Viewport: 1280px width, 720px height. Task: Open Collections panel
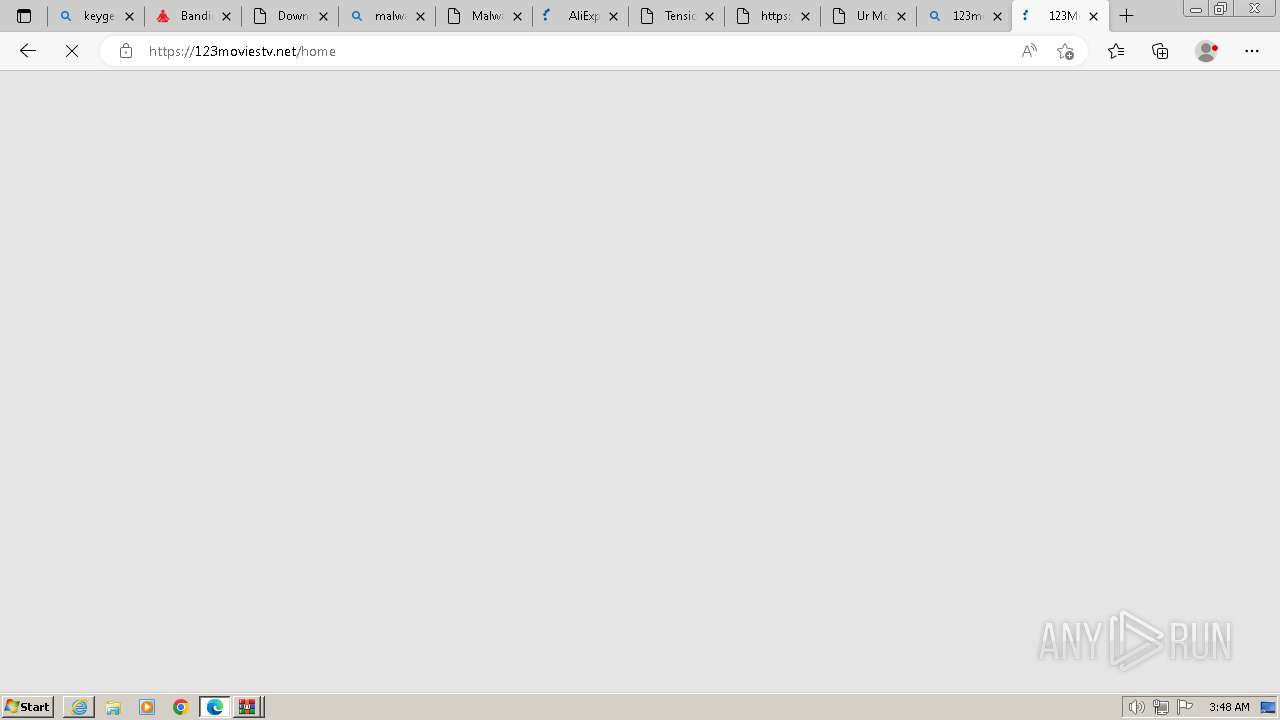[x=1160, y=51]
